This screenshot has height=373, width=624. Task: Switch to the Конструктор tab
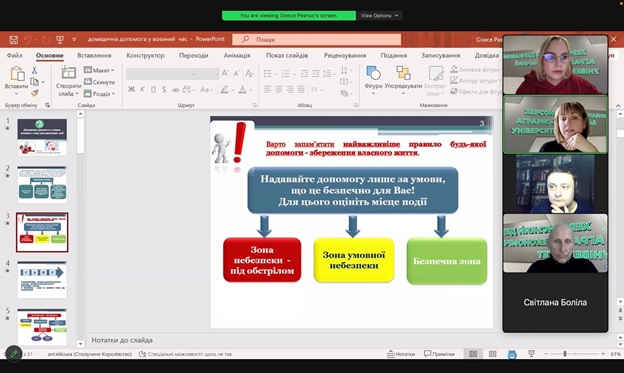click(x=145, y=55)
